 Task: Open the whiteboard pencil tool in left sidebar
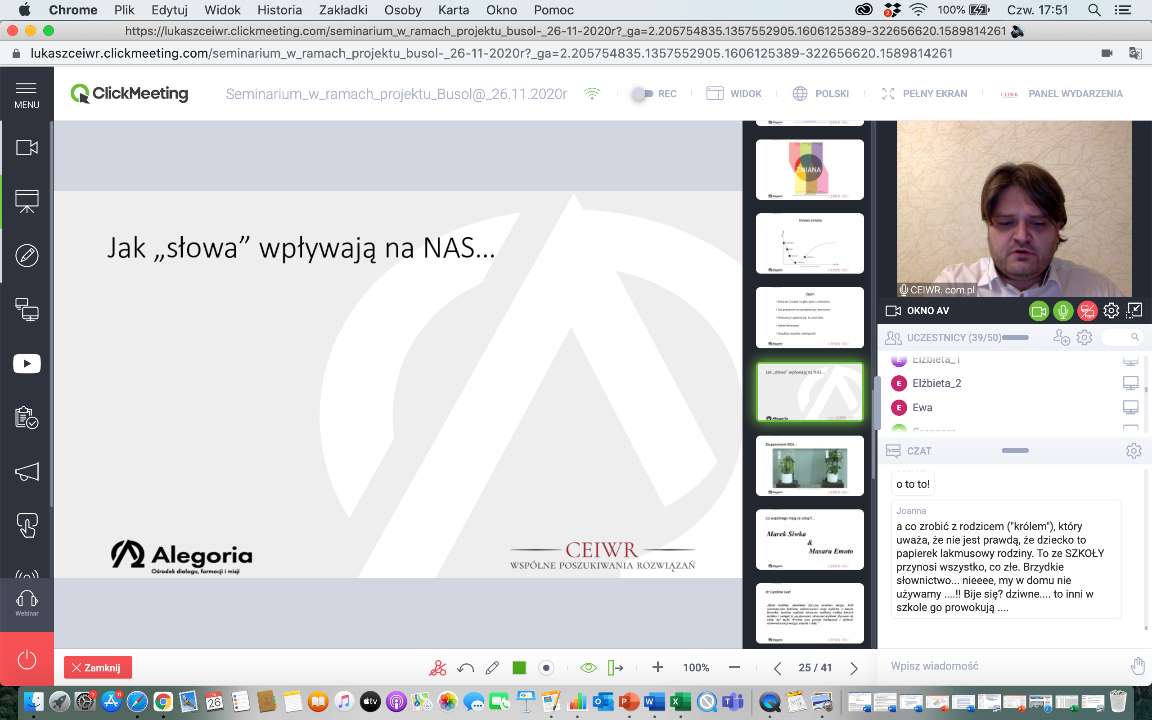(27, 255)
